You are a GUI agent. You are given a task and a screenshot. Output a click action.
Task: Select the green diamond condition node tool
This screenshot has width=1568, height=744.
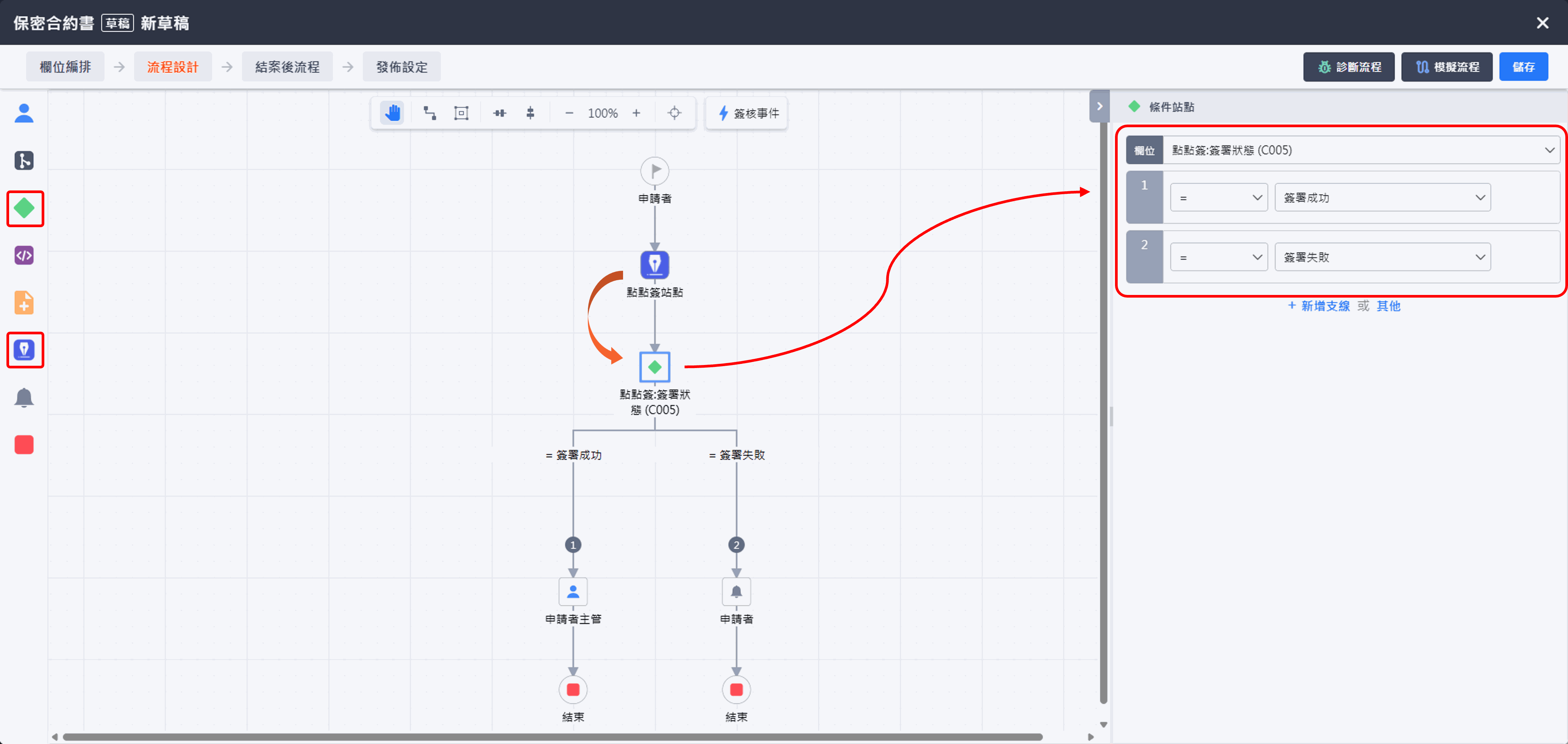(24, 208)
